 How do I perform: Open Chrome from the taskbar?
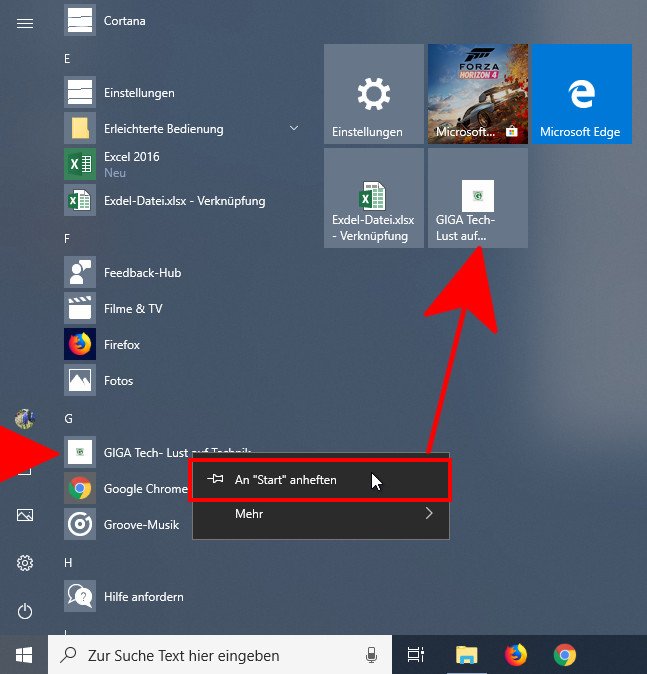[x=564, y=655]
